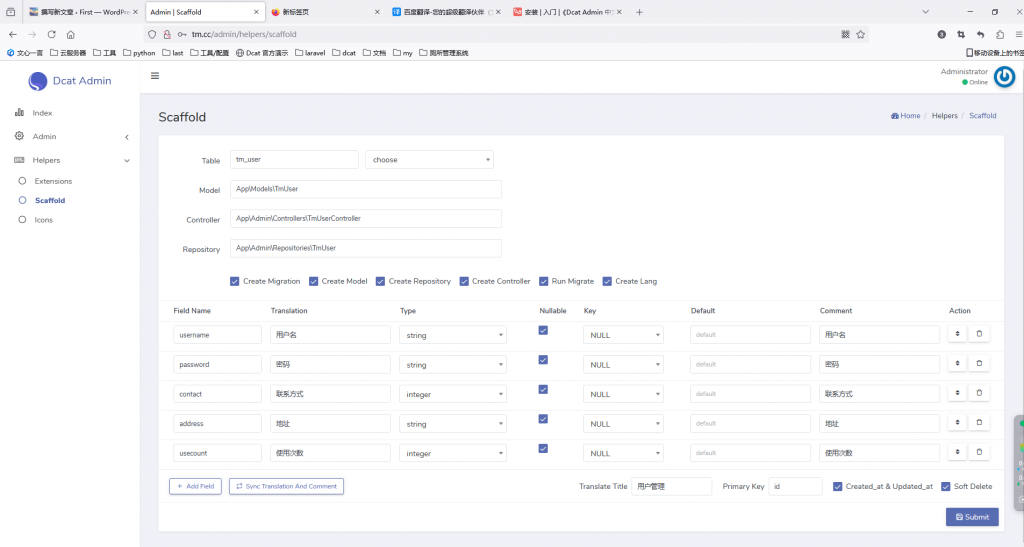Toggle Run Migrate checkbox
Image resolution: width=1024 pixels, height=547 pixels.
click(543, 281)
